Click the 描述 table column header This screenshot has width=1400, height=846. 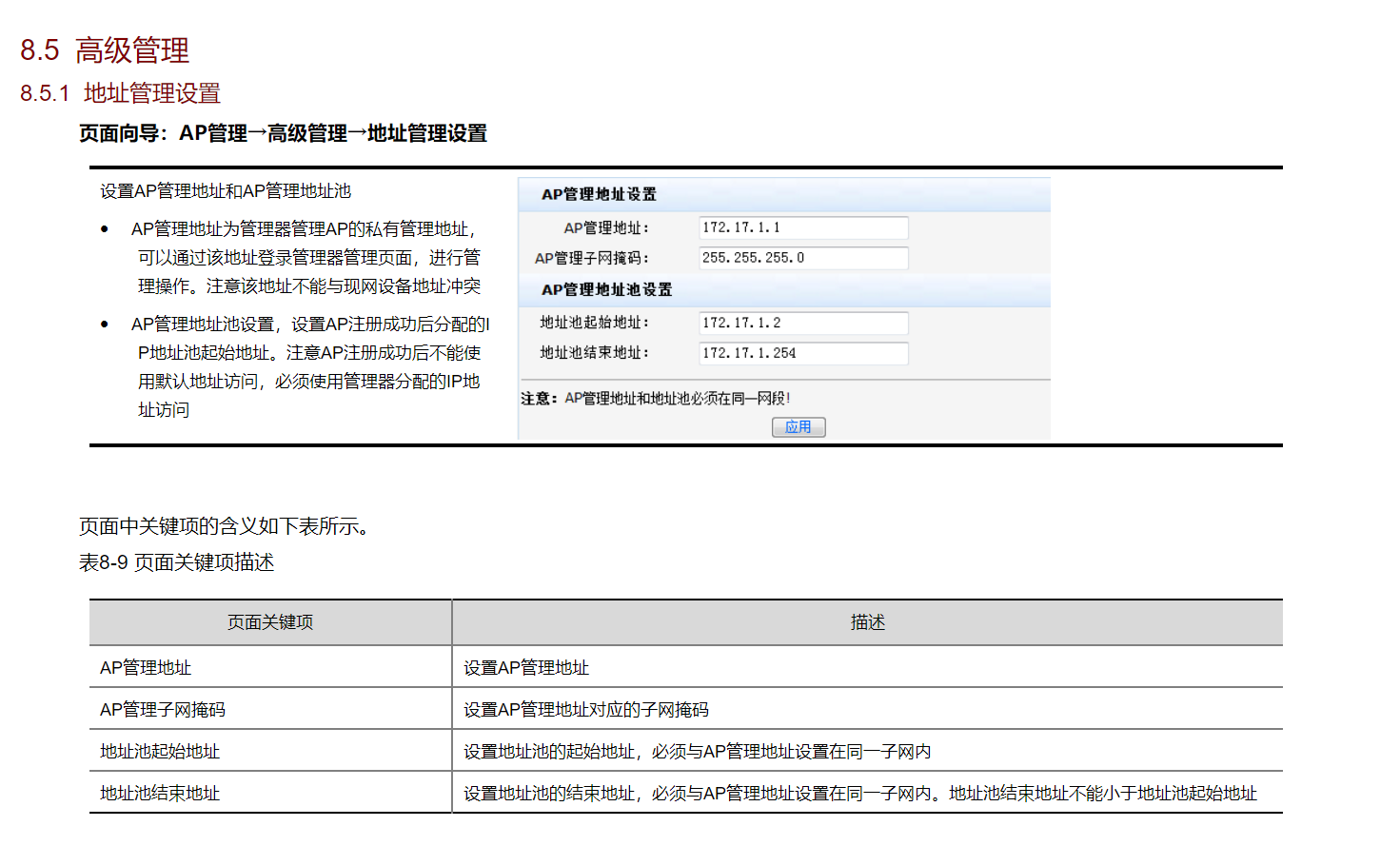click(868, 622)
